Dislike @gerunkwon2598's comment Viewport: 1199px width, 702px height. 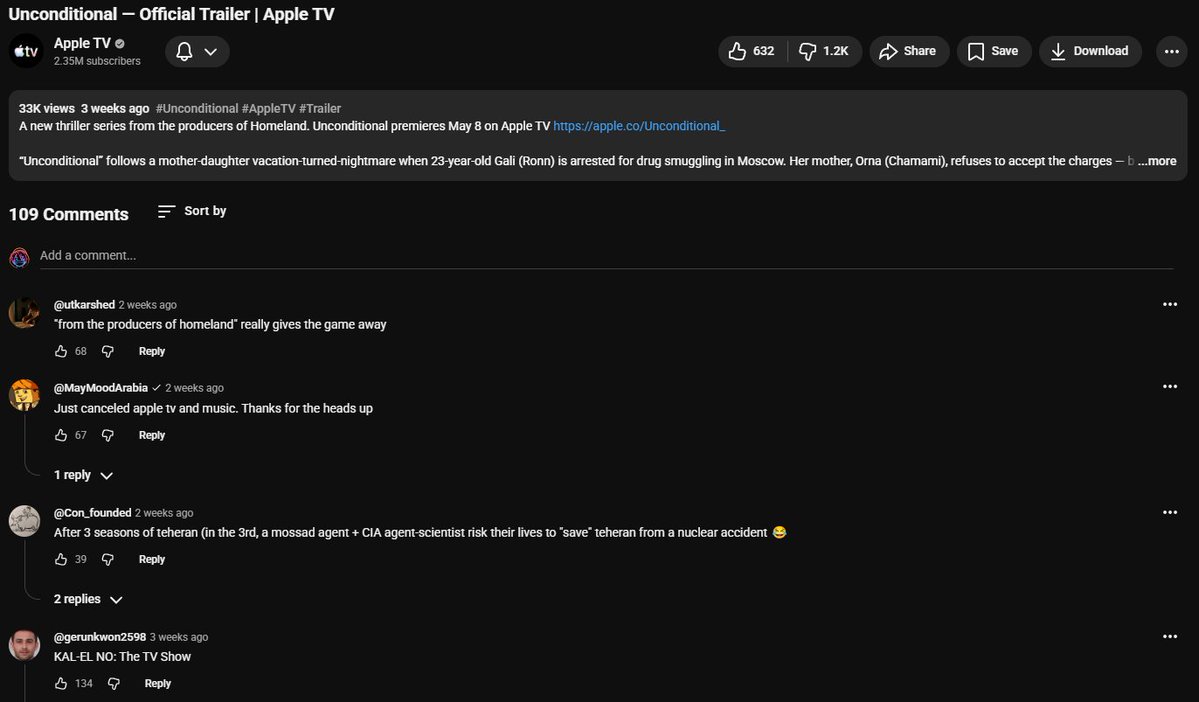click(x=113, y=684)
